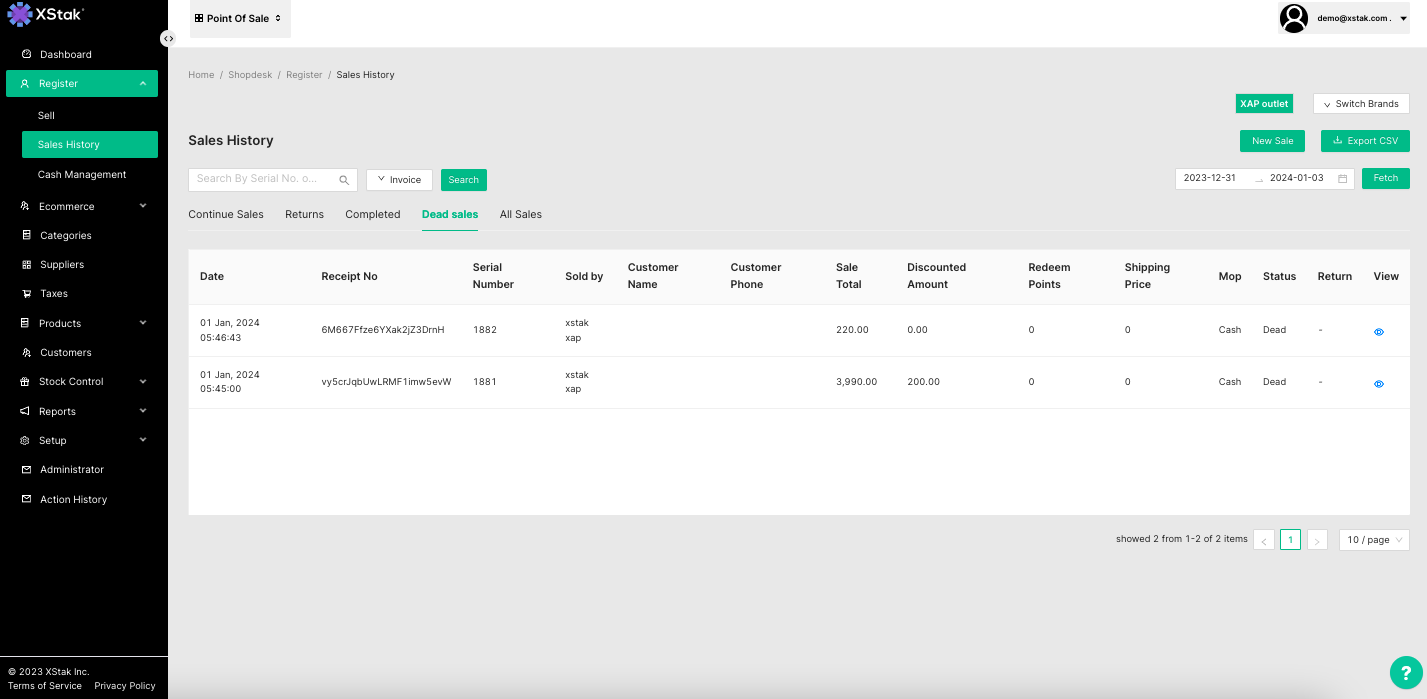Open the green help question mark button
1427x699 pixels.
pos(1406,672)
